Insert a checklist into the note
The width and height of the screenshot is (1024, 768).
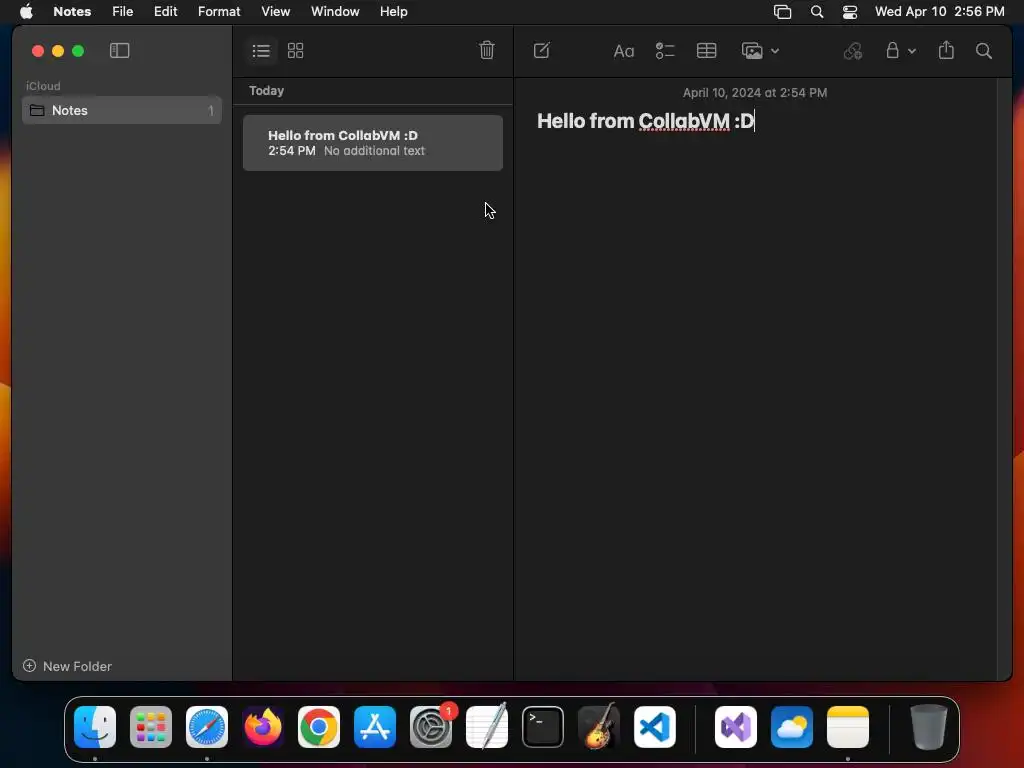coord(665,50)
